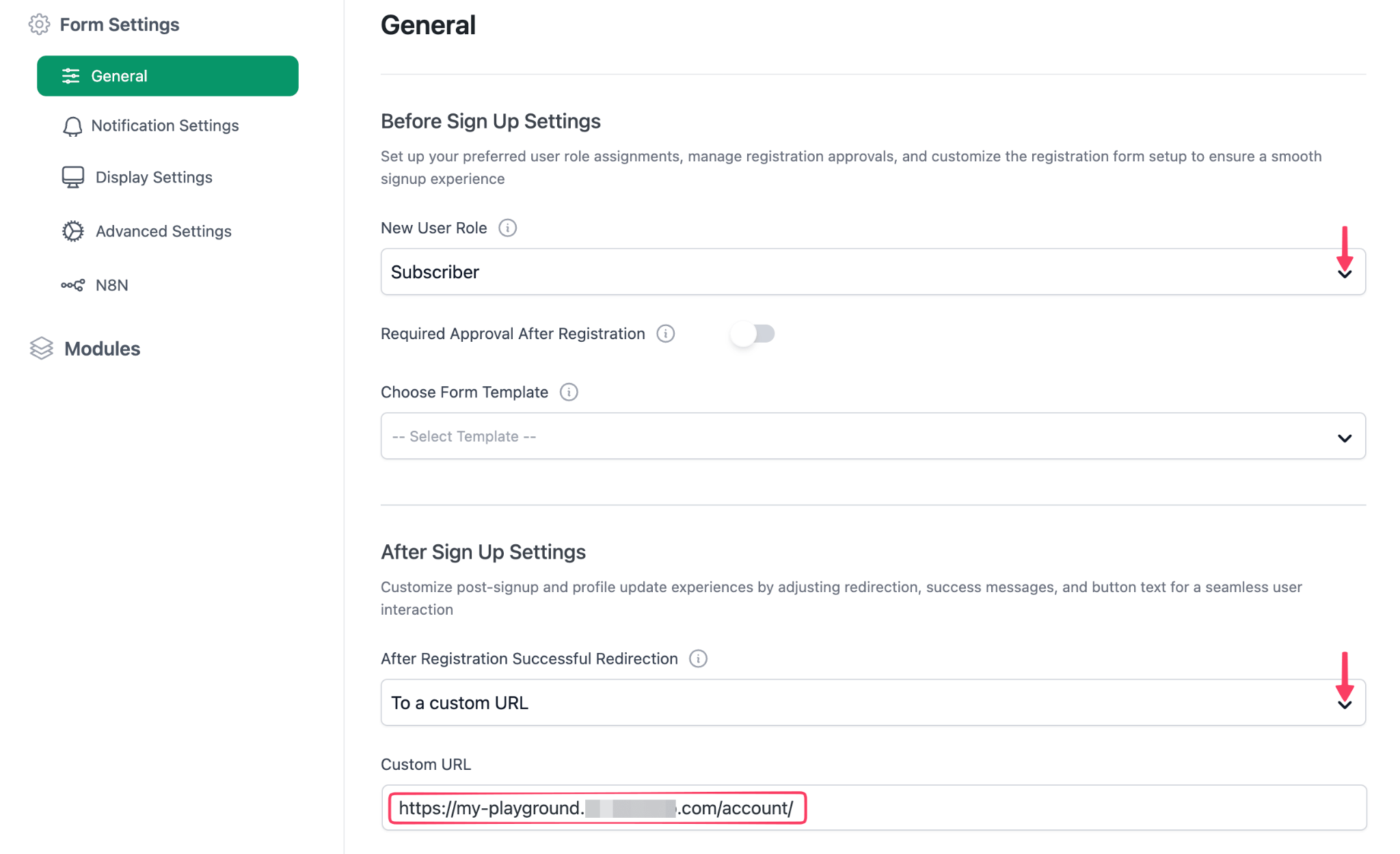Toggle Required Approval After Registration switch
This screenshot has width=1400, height=854.
tap(752, 334)
